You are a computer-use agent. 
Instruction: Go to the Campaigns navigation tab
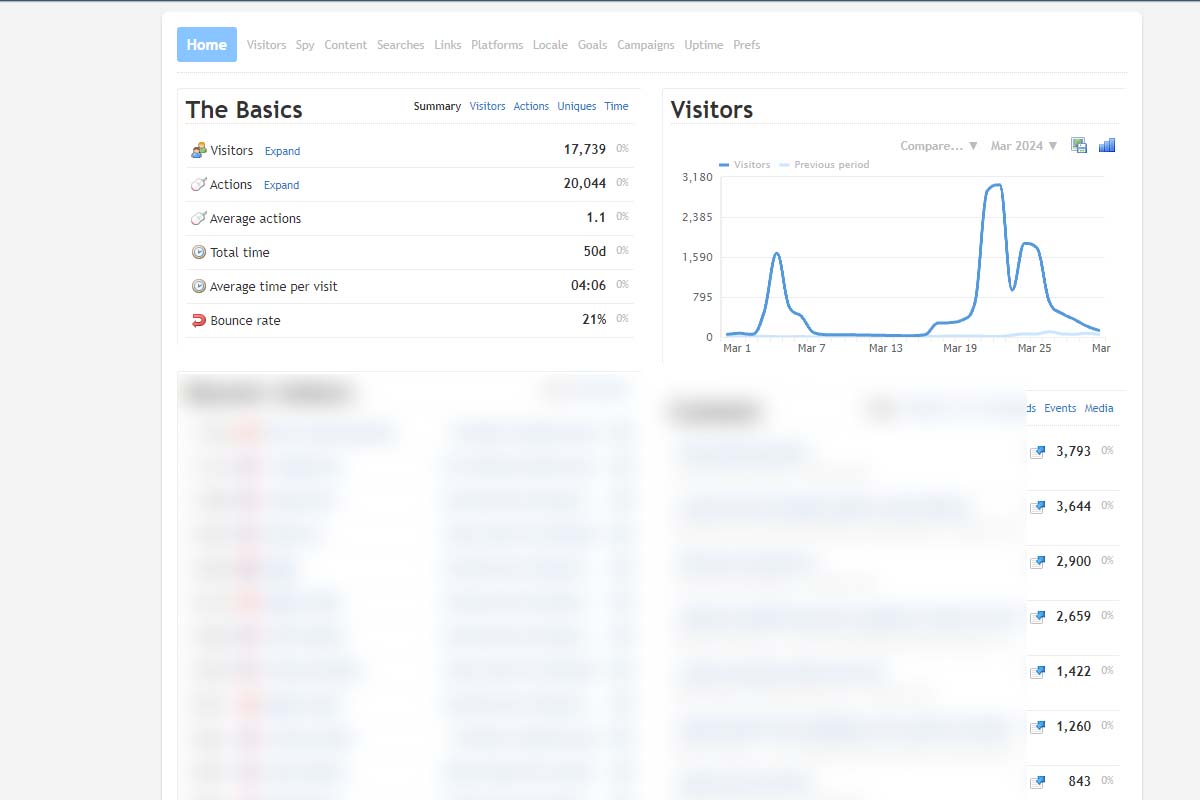(x=645, y=45)
